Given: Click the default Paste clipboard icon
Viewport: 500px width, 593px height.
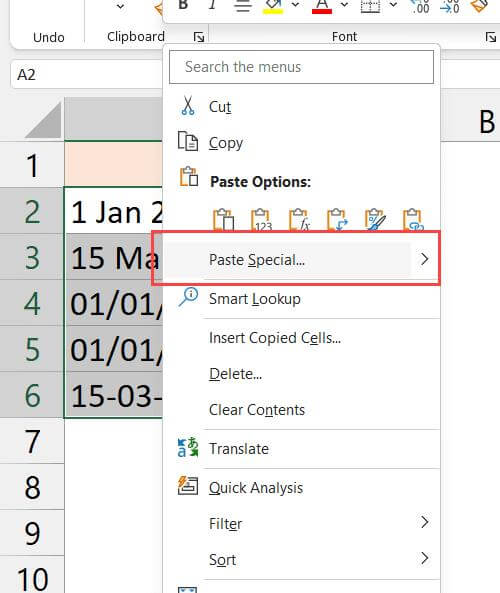Looking at the screenshot, I should pos(223,220).
